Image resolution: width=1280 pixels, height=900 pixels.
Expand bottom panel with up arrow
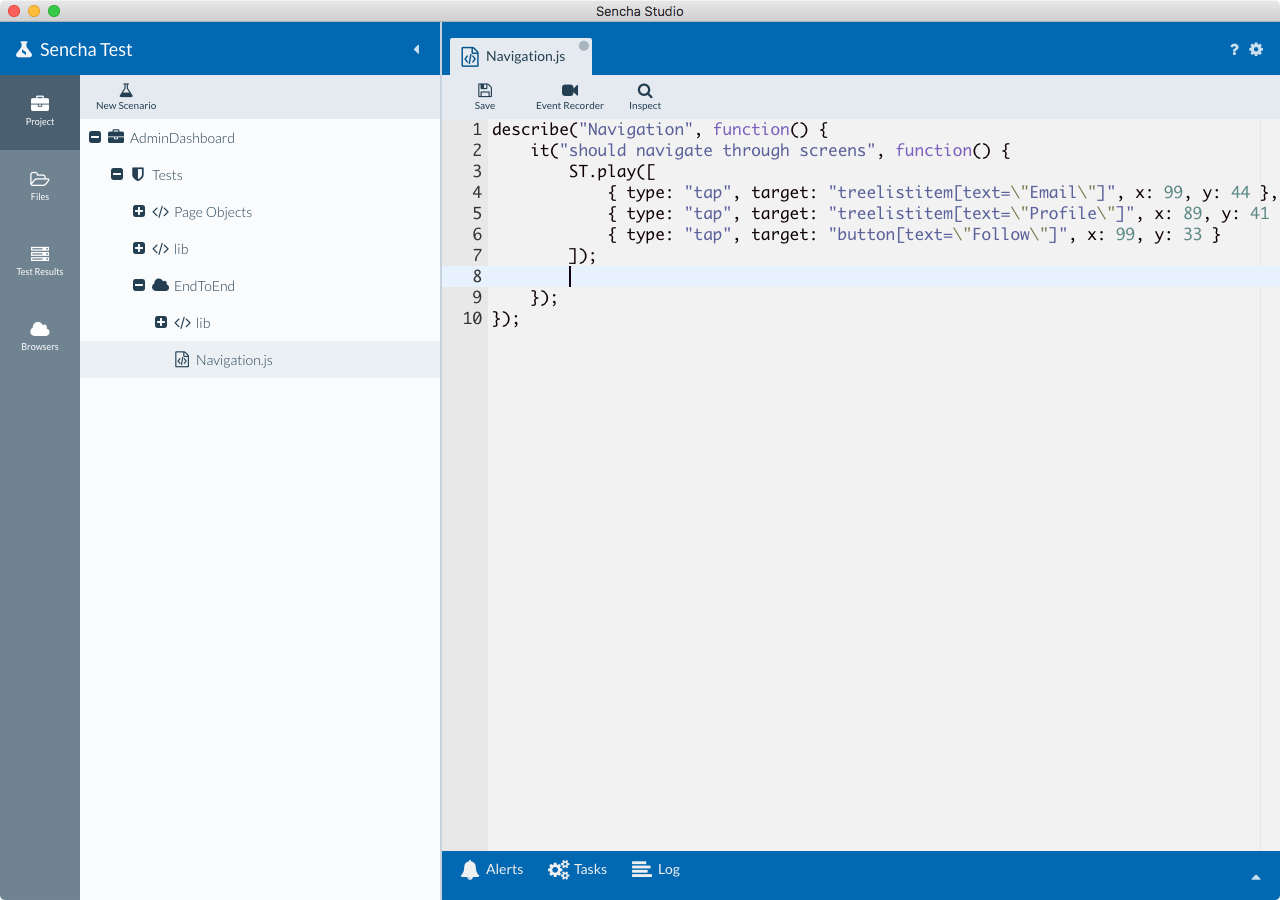pos(1256,877)
